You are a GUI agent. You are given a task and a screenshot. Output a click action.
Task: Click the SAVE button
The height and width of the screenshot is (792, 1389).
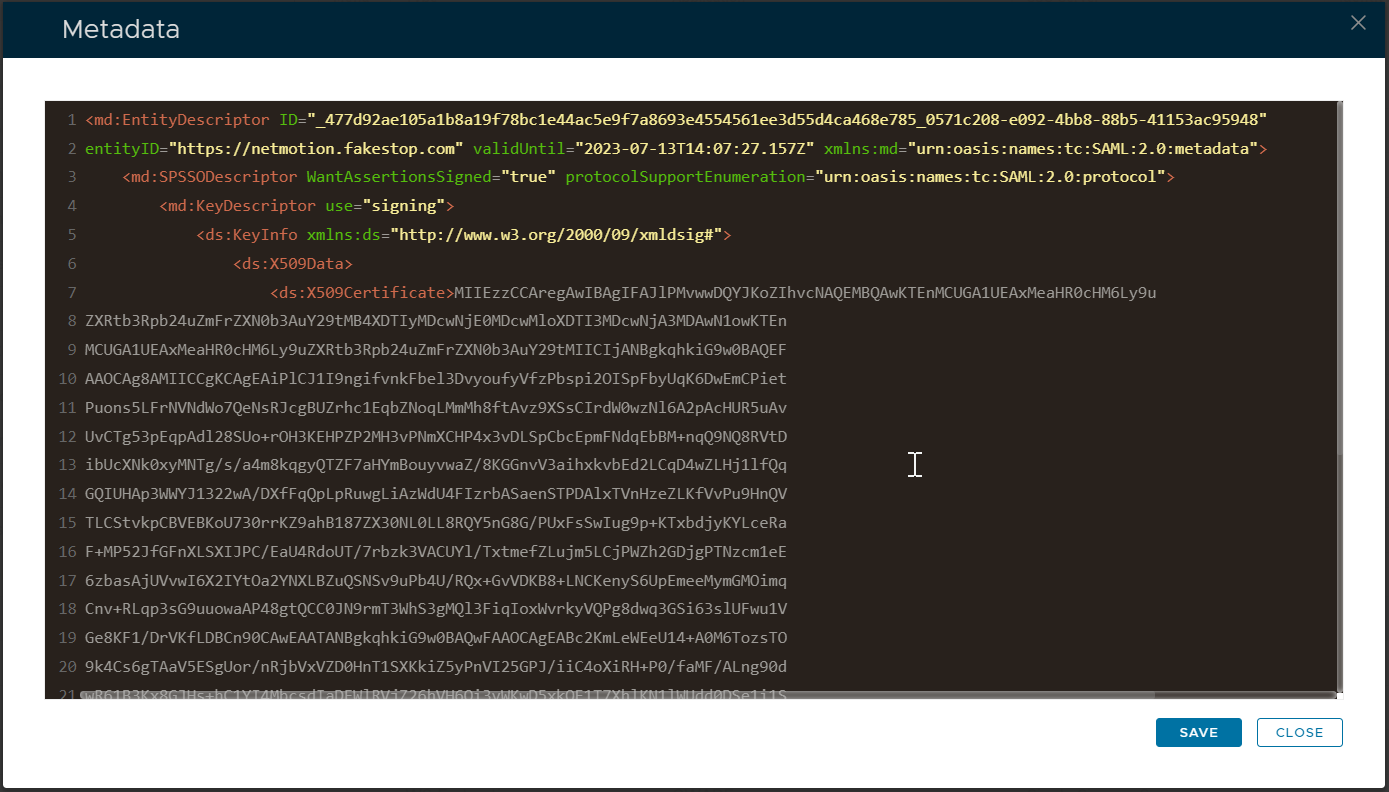(1198, 732)
